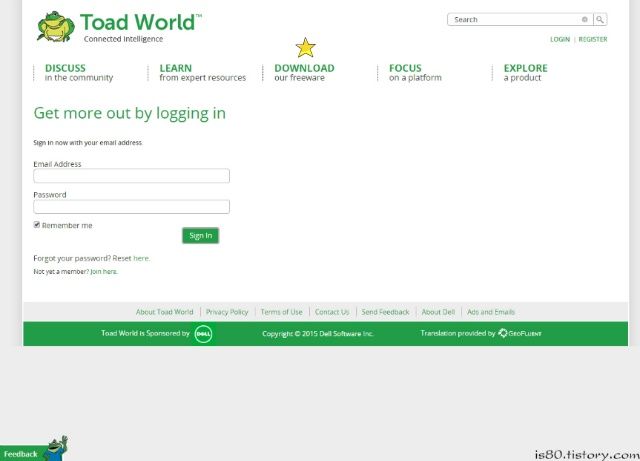
Task: Click the REGISTER link at top right
Action: coord(593,39)
